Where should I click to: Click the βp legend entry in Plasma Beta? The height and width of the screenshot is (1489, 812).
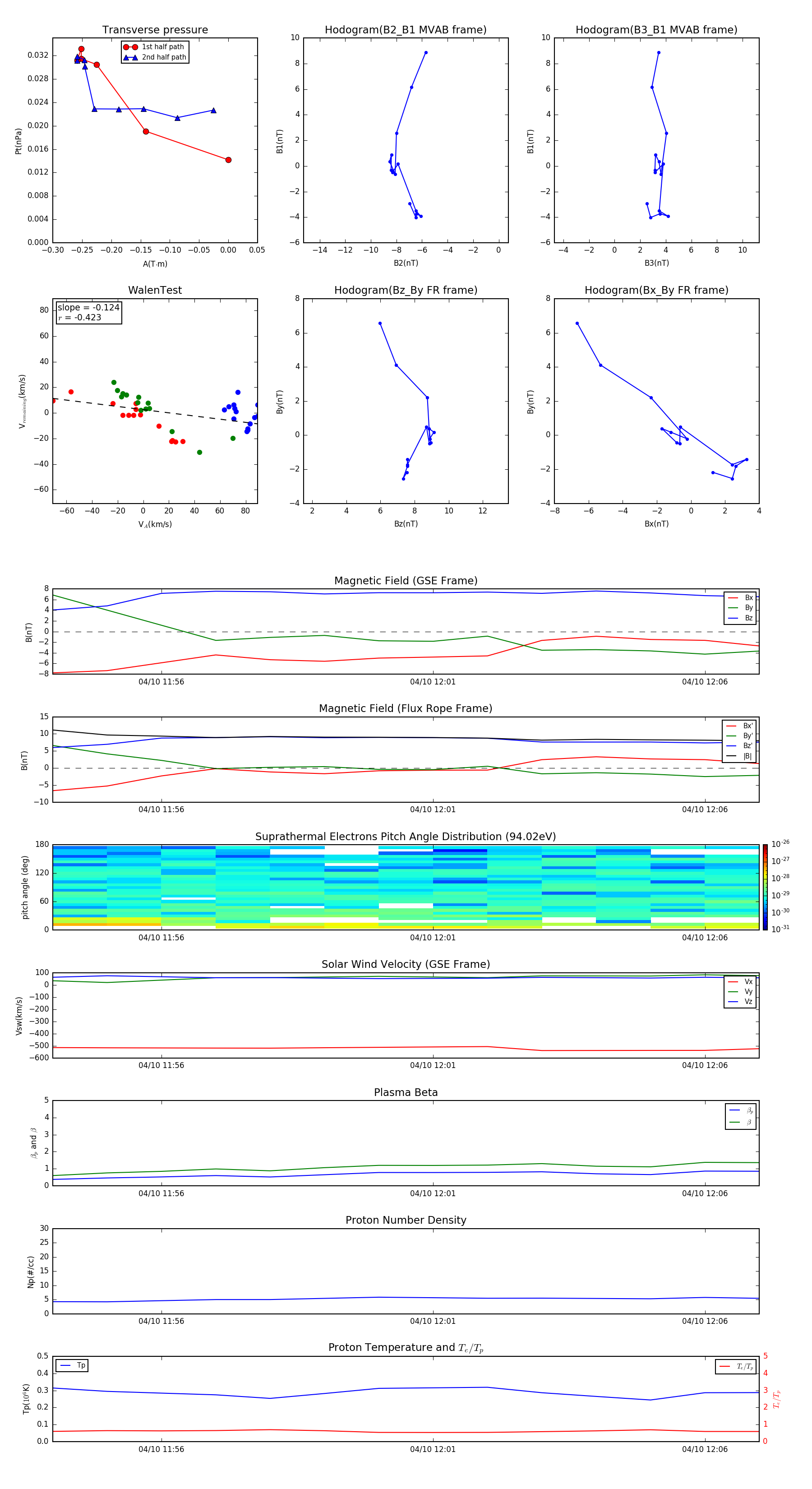(741, 1110)
